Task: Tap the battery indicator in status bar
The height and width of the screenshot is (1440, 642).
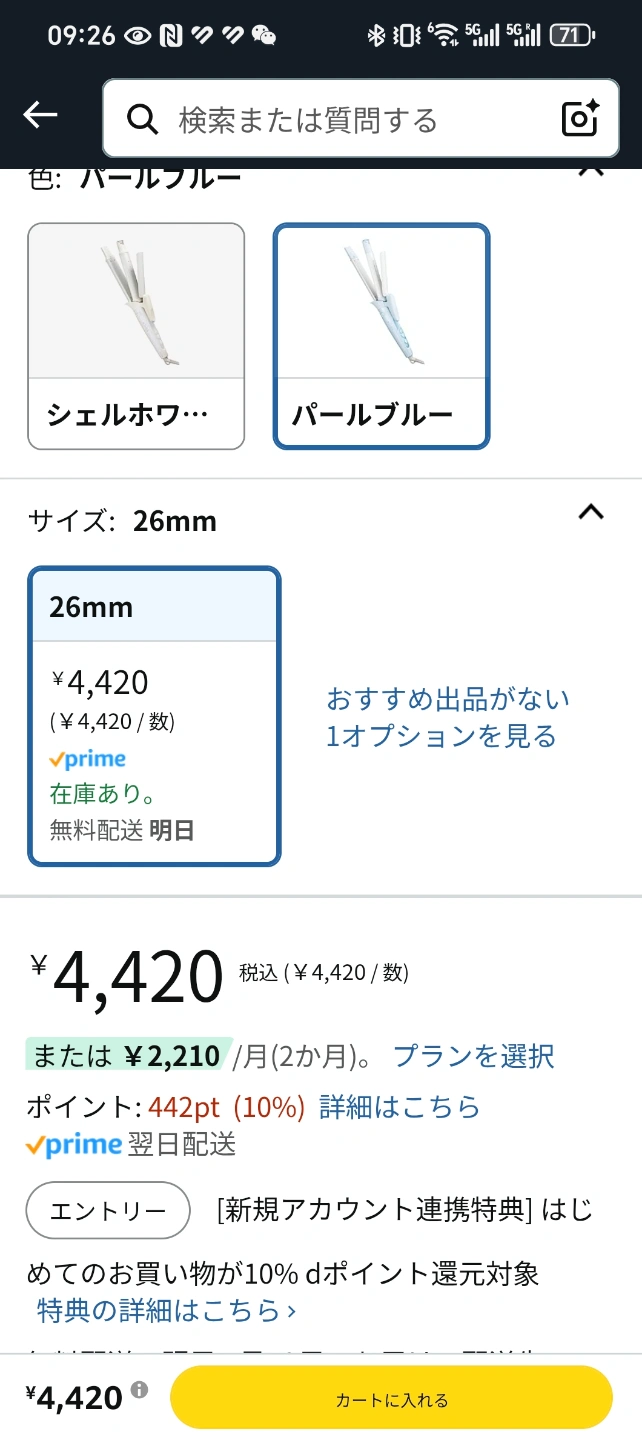Action: tap(572, 36)
